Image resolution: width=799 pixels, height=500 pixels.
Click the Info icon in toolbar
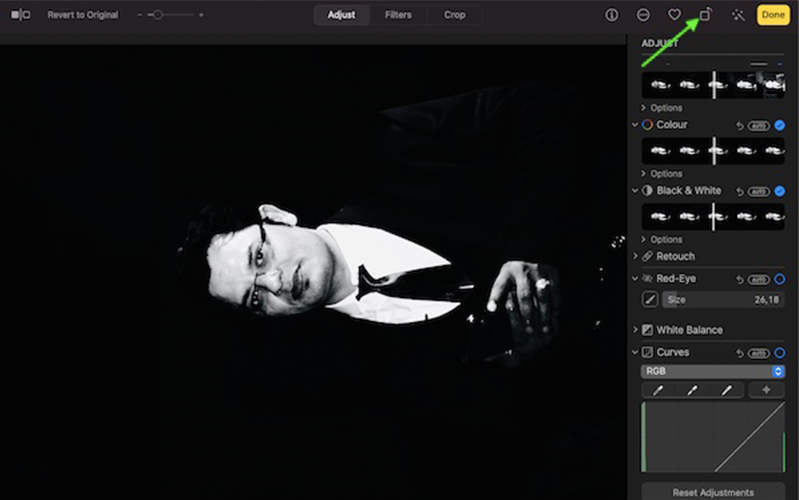pos(612,15)
